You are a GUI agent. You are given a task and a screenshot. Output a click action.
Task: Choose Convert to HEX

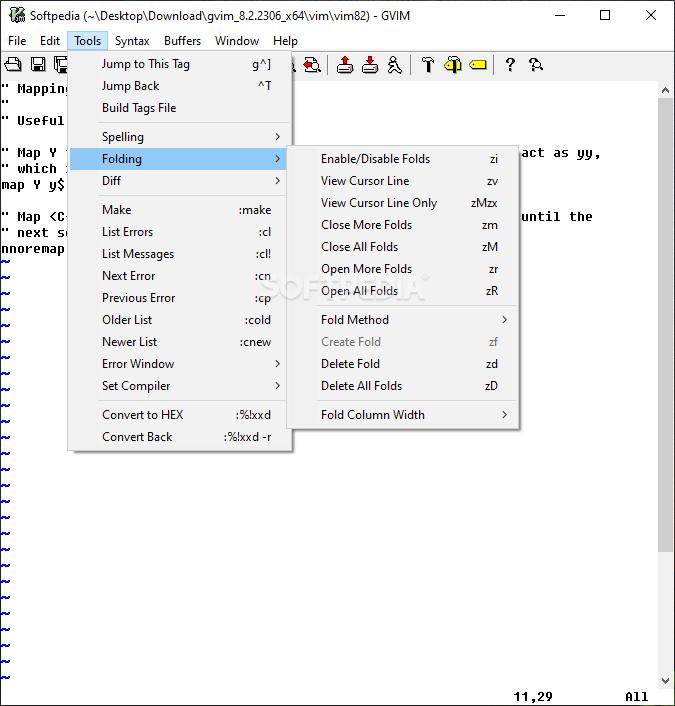(x=179, y=415)
